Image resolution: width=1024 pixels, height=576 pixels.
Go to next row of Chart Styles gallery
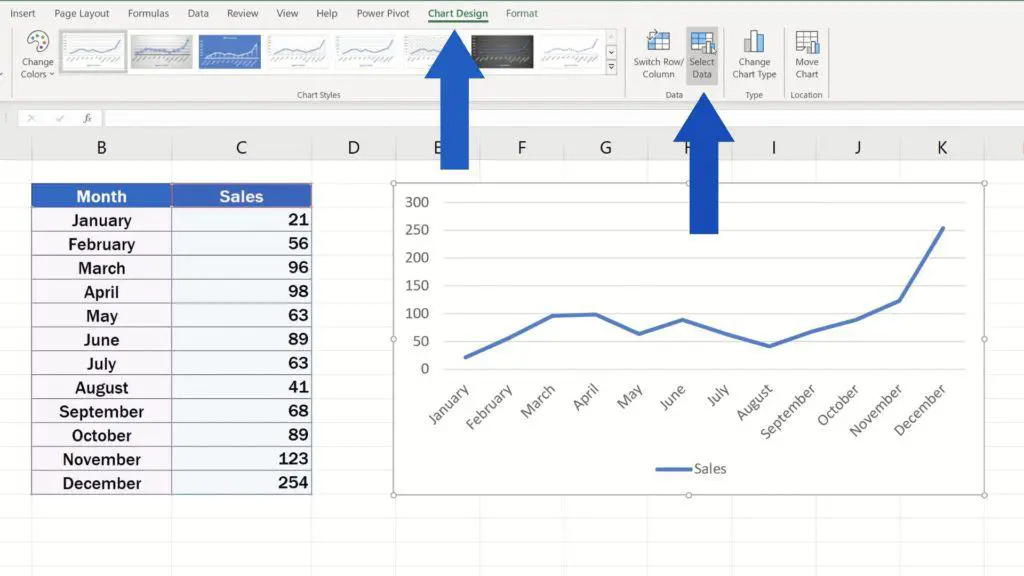611,52
